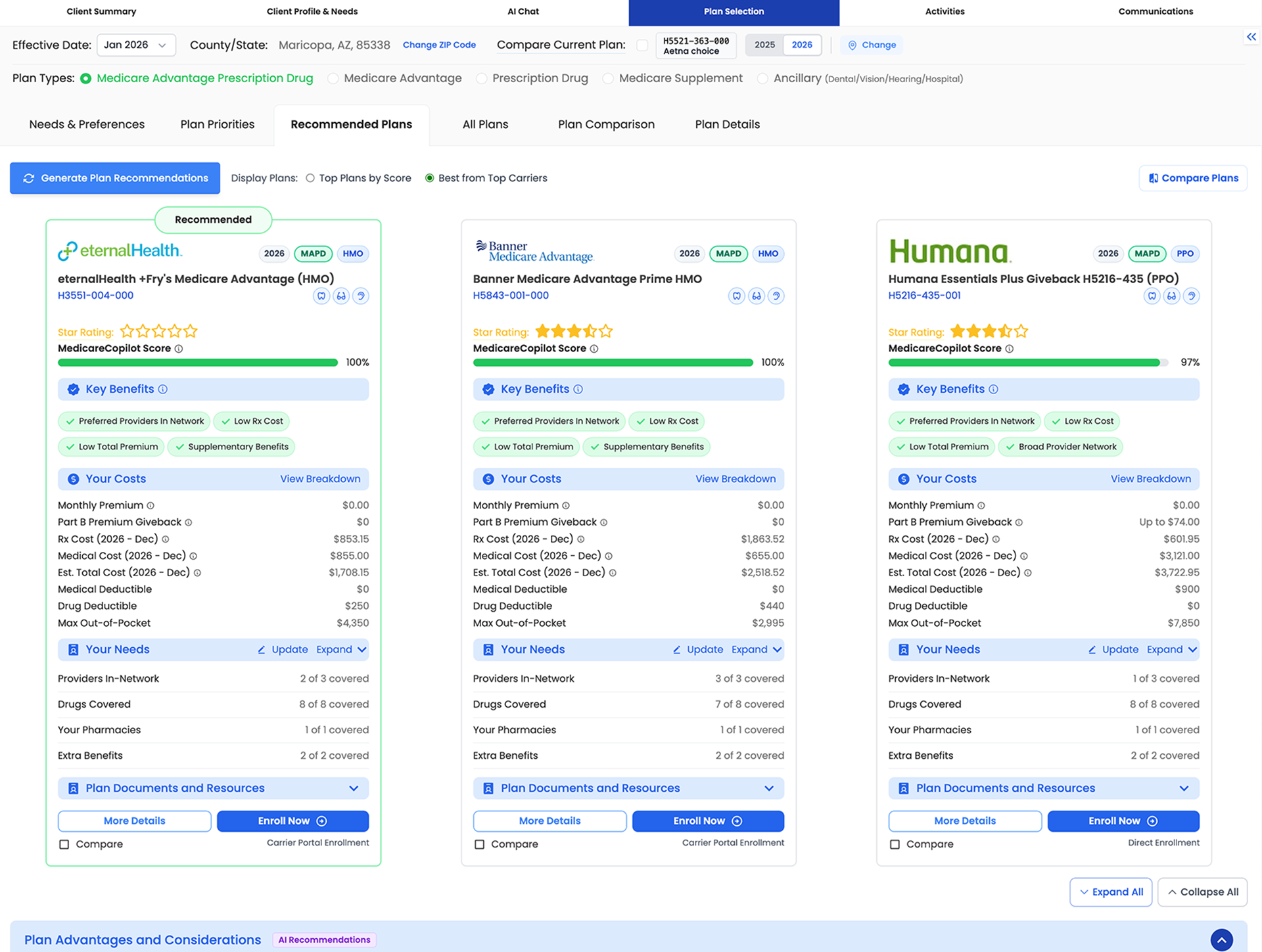Viewport: 1262px width, 952px height.
Task: Click info icon beside eternalHealth MedicareCopilot Score
Action: tap(179, 349)
